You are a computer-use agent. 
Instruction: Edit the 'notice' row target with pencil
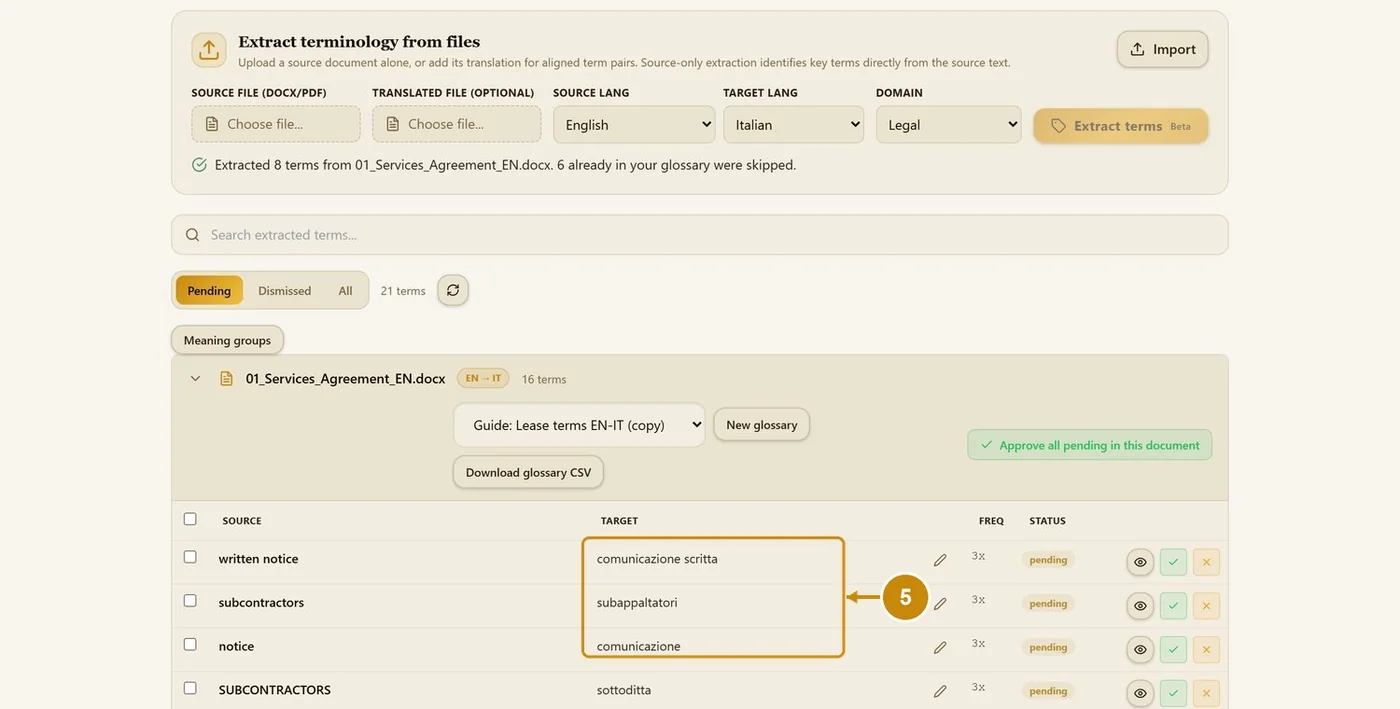click(940, 648)
